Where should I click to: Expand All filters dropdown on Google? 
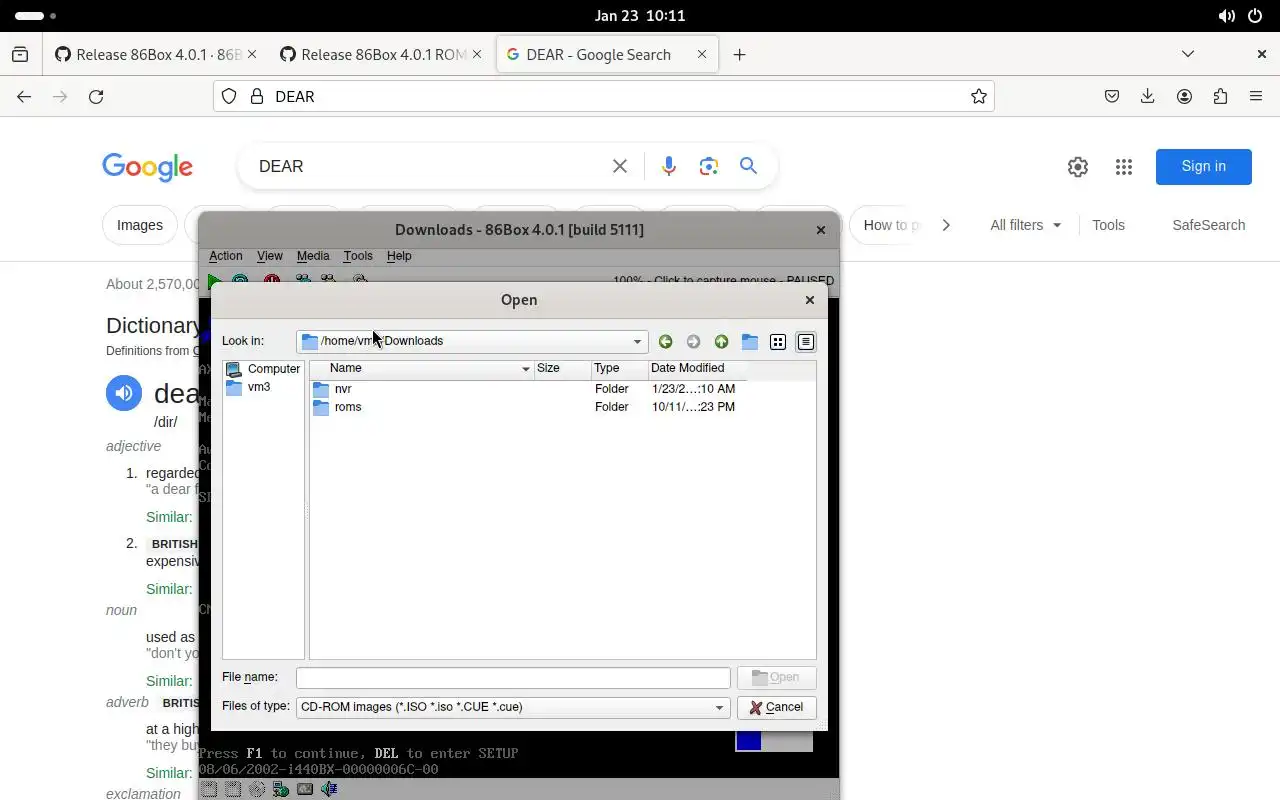tap(1026, 225)
